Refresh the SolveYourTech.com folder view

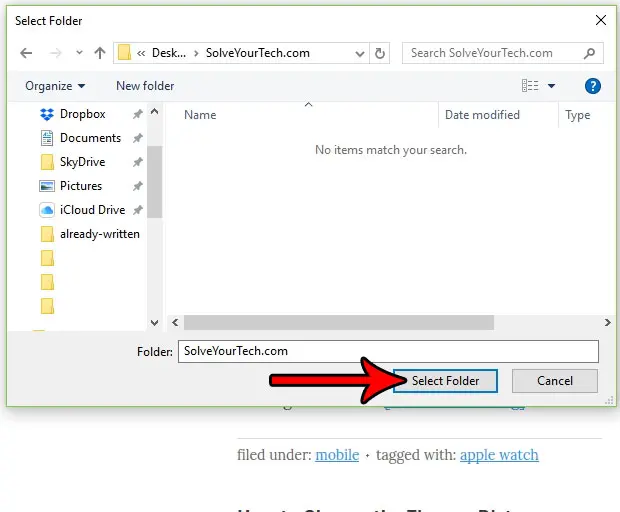380,53
